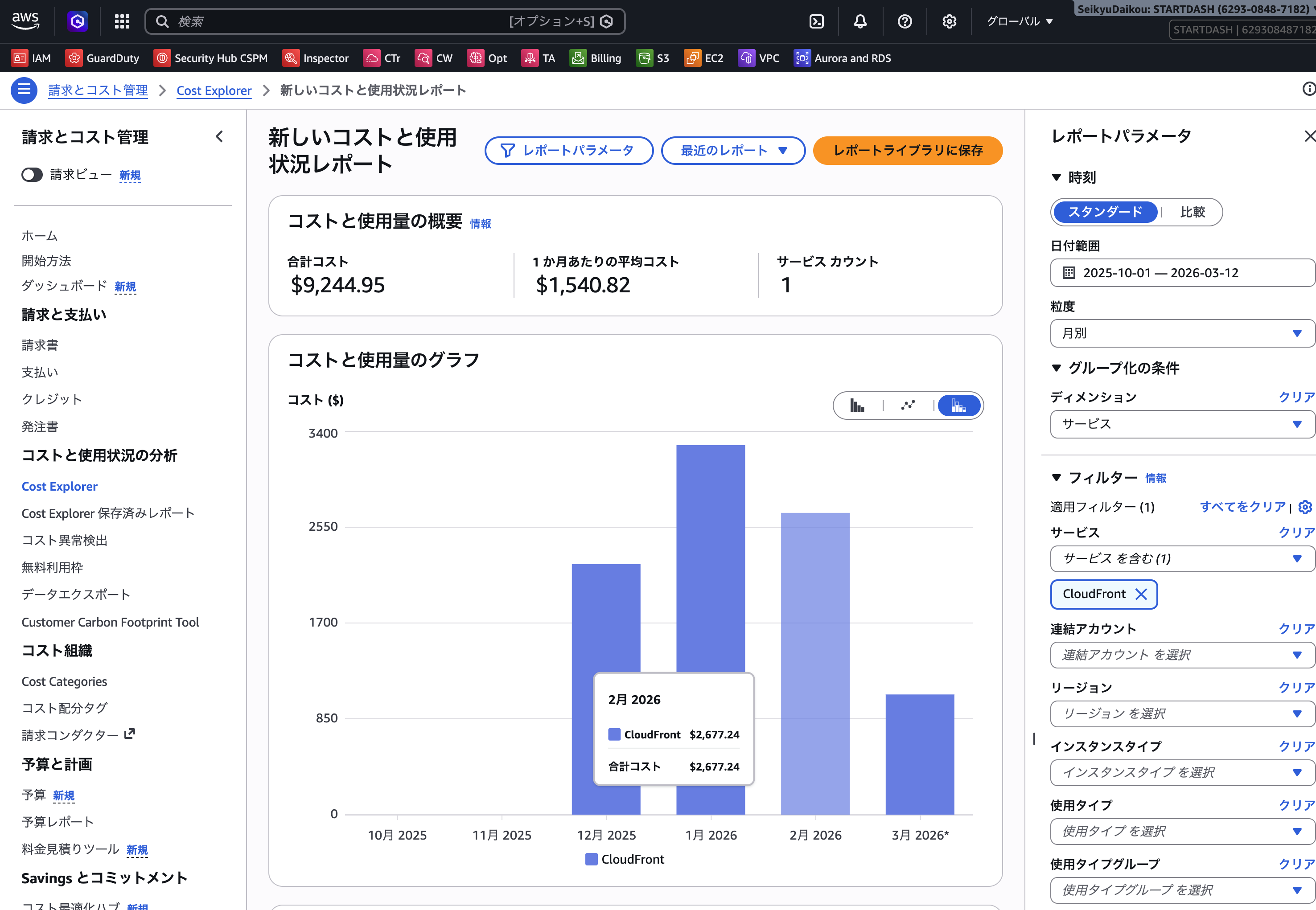
Task: Go to ホーム in sidebar
Action: 39,235
